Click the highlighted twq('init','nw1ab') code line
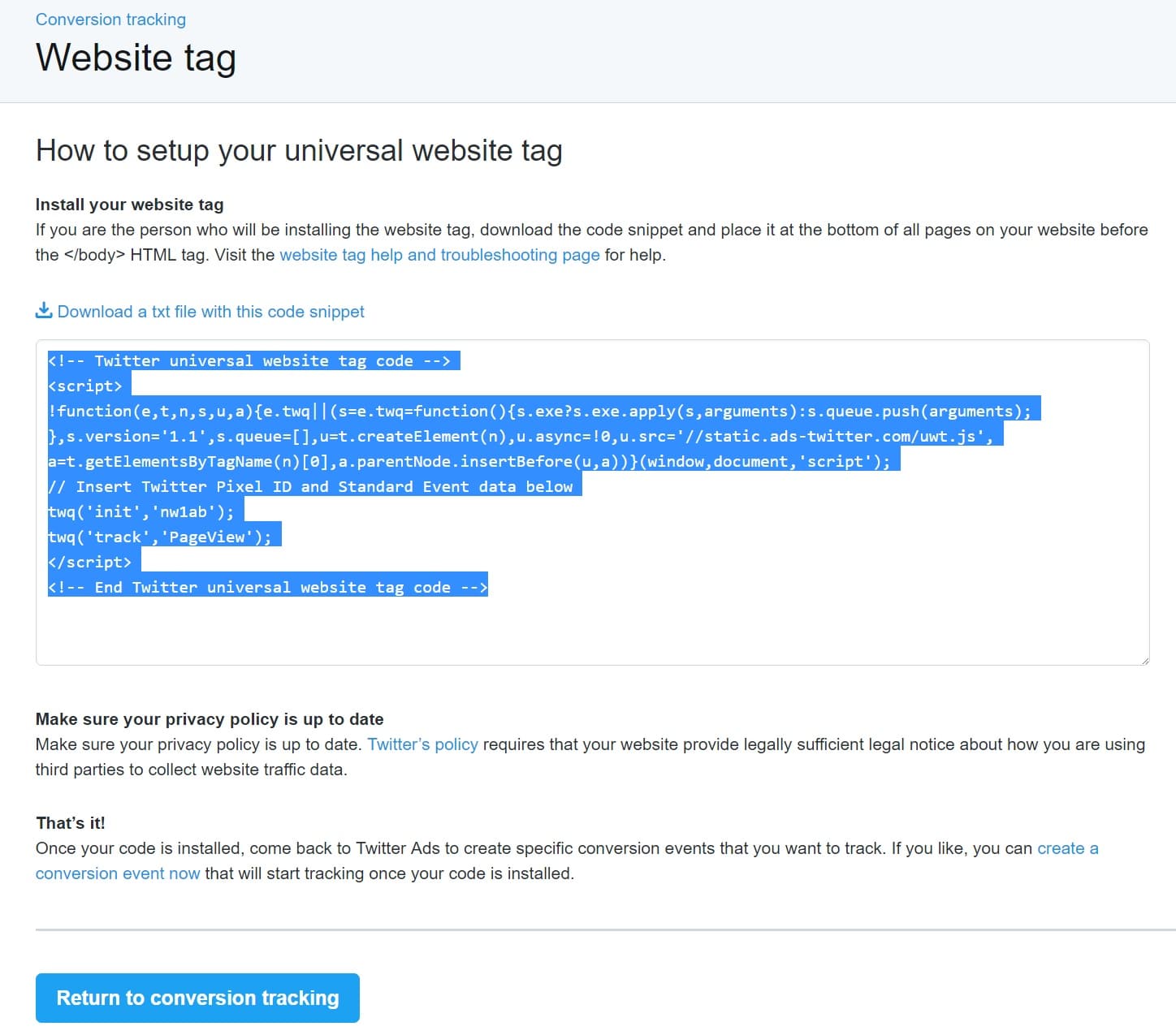Image resolution: width=1176 pixels, height=1035 pixels. click(140, 511)
